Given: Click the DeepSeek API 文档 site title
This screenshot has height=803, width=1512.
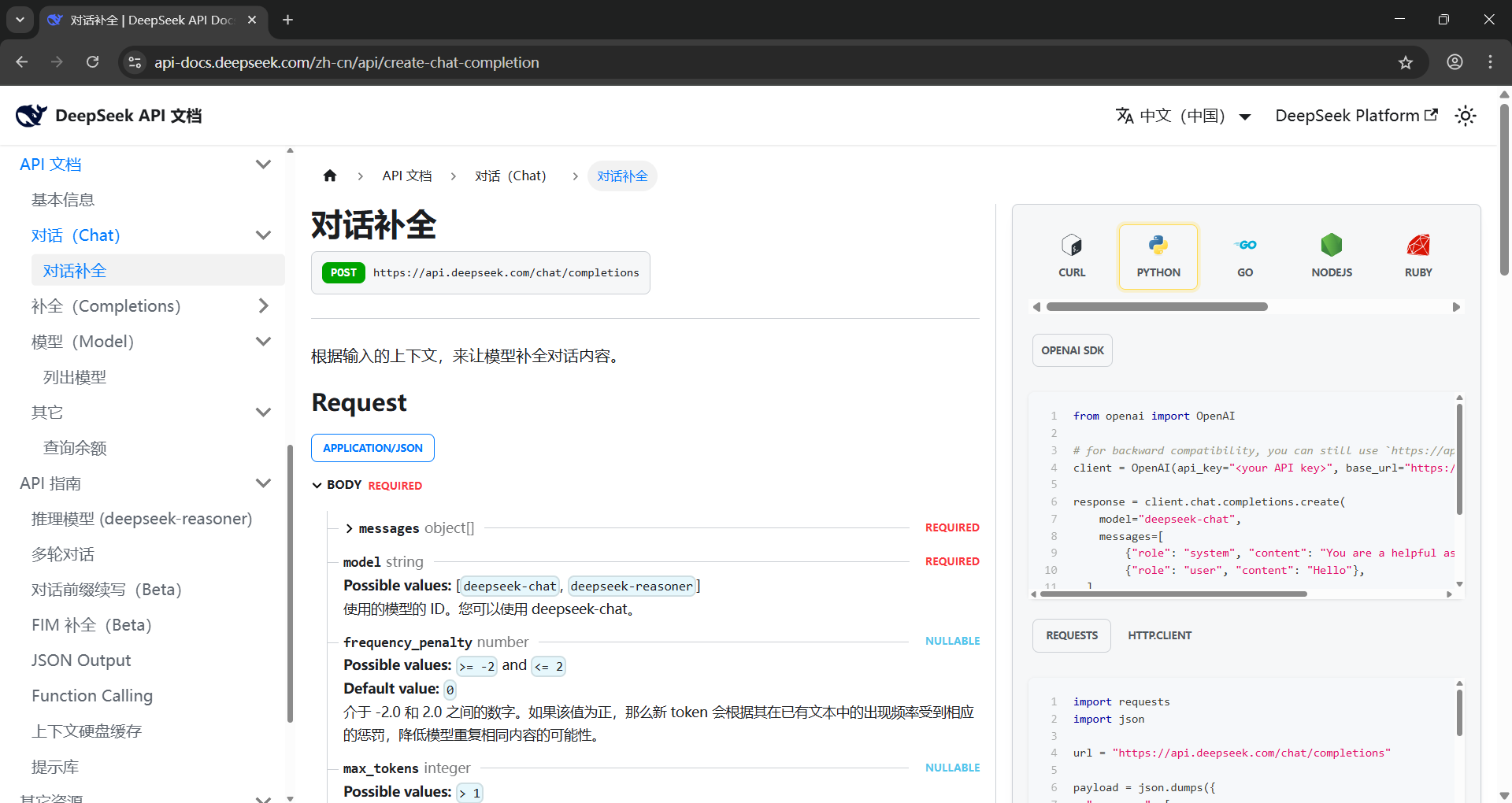Looking at the screenshot, I should [x=128, y=116].
